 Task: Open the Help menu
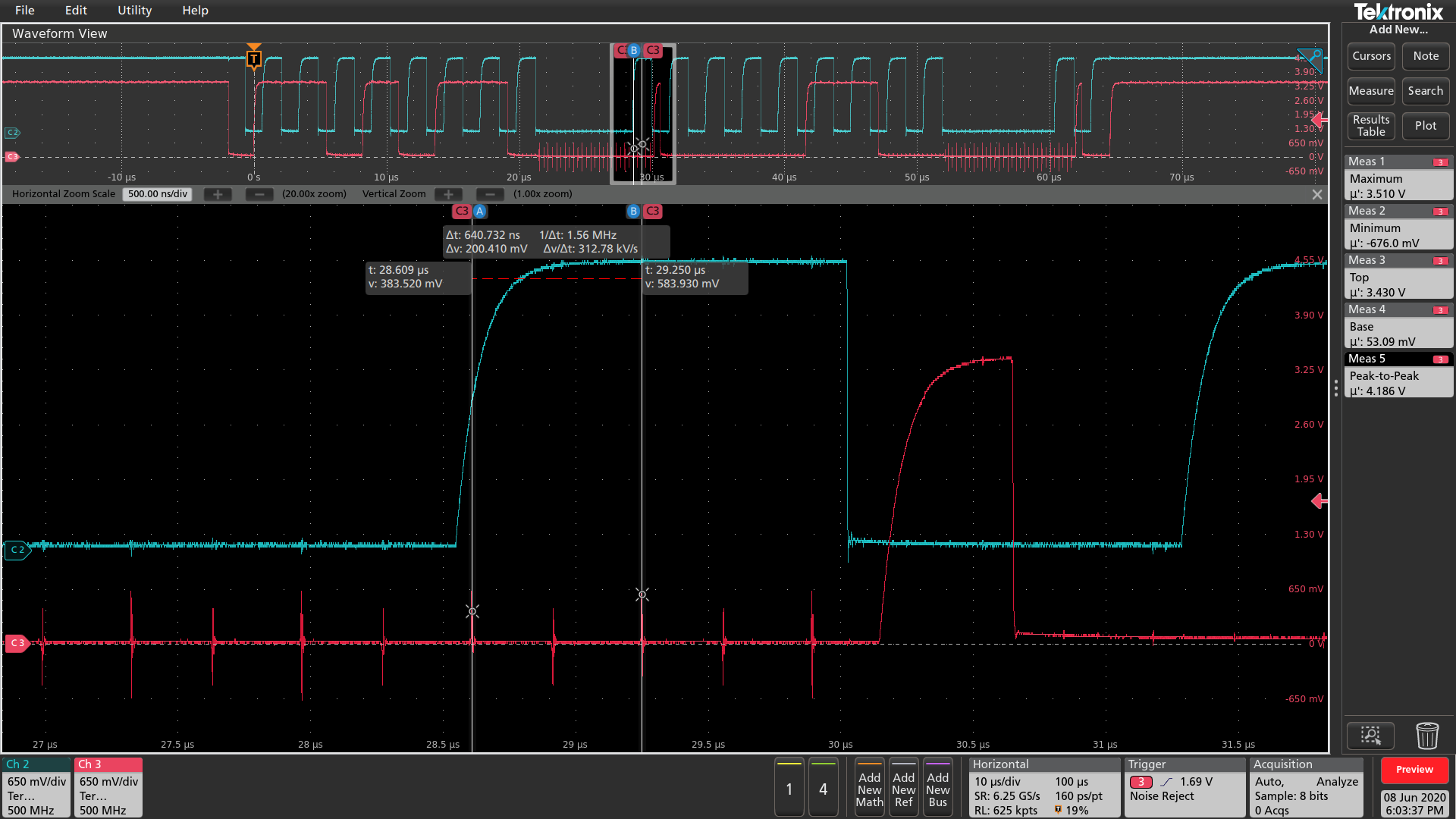195,11
